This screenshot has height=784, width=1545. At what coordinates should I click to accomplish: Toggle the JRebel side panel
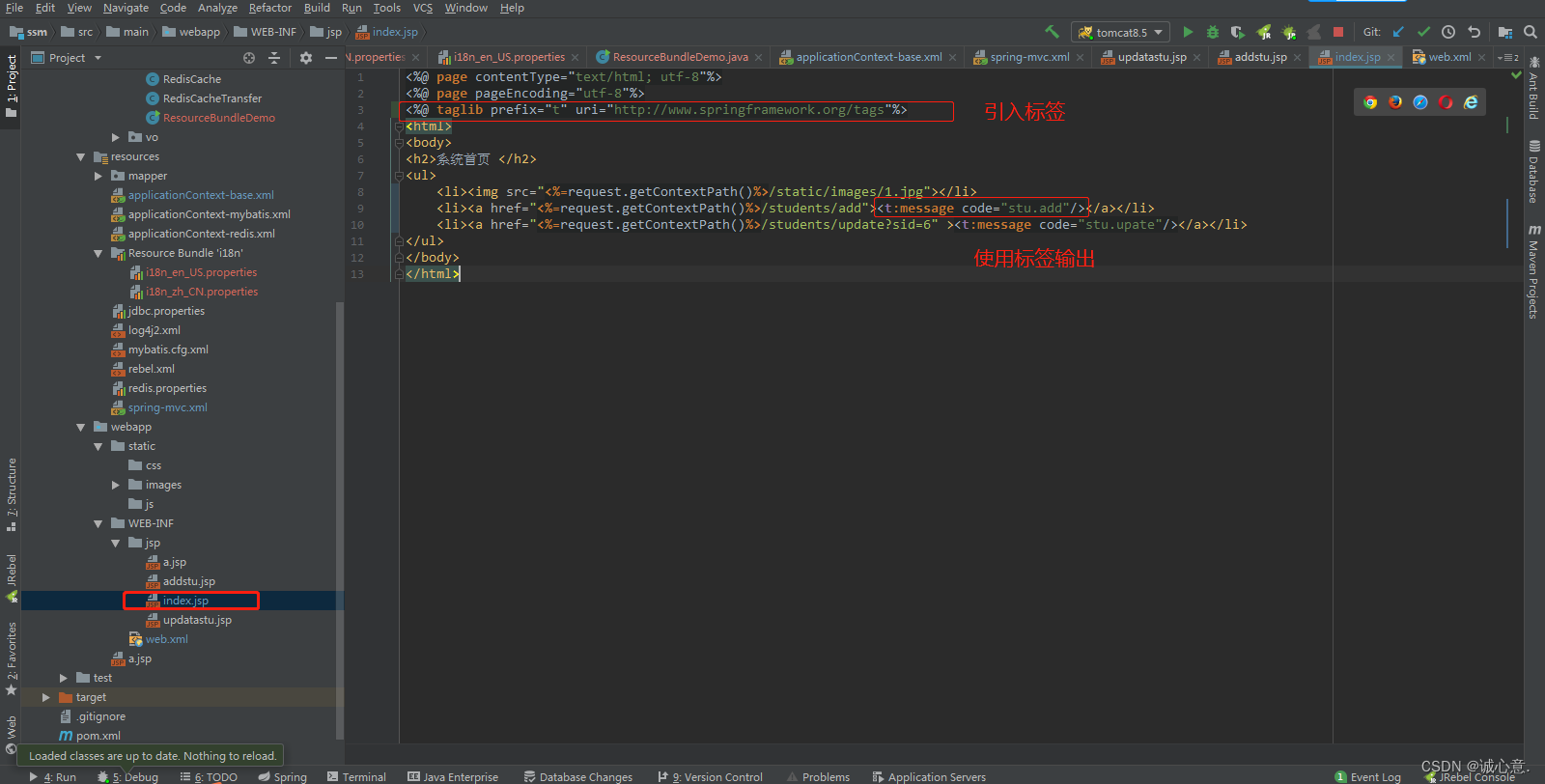[11, 578]
